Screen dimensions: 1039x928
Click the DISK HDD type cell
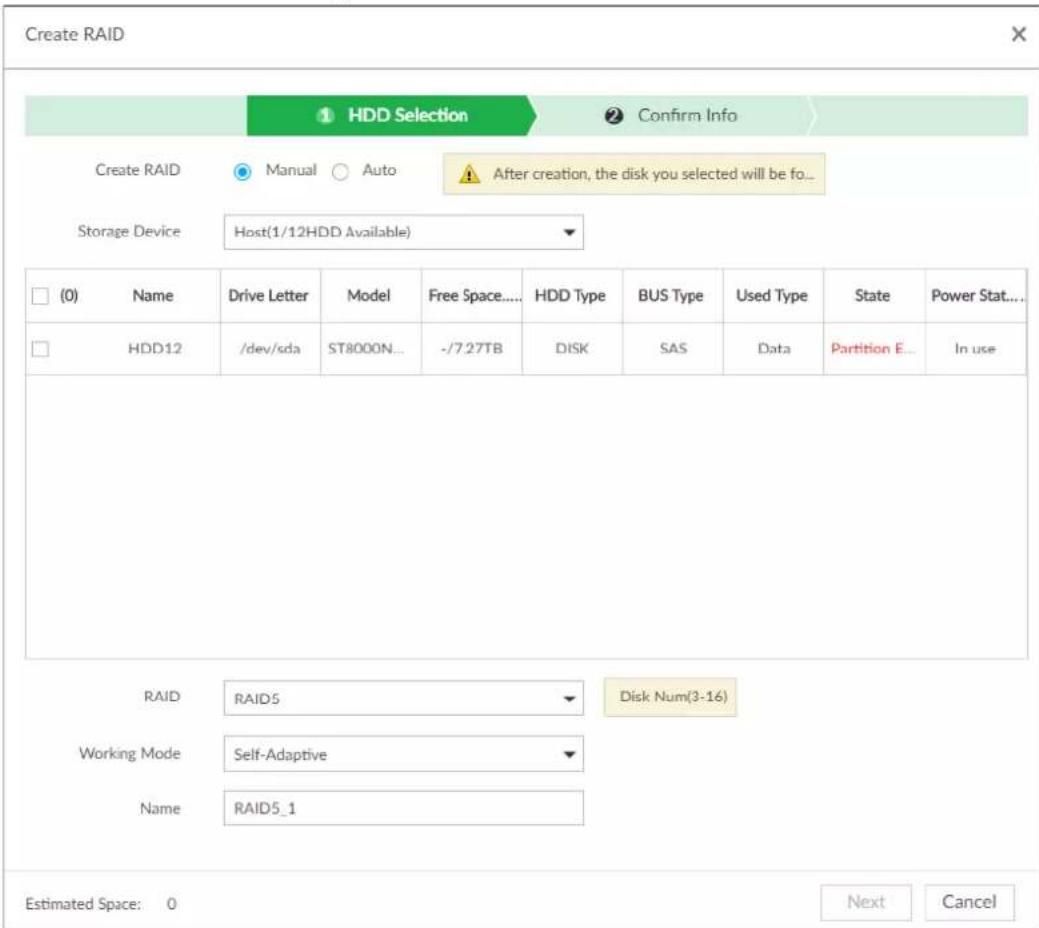pos(572,349)
